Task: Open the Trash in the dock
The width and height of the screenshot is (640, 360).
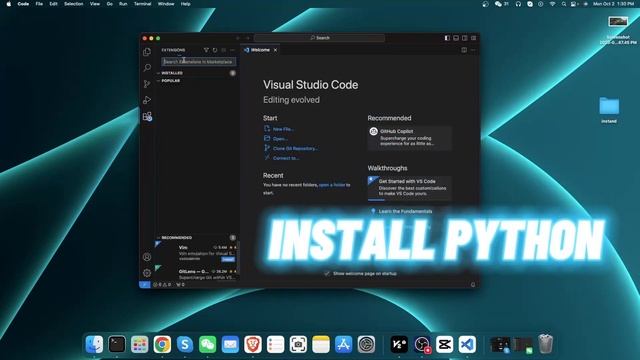Action: tap(545, 344)
